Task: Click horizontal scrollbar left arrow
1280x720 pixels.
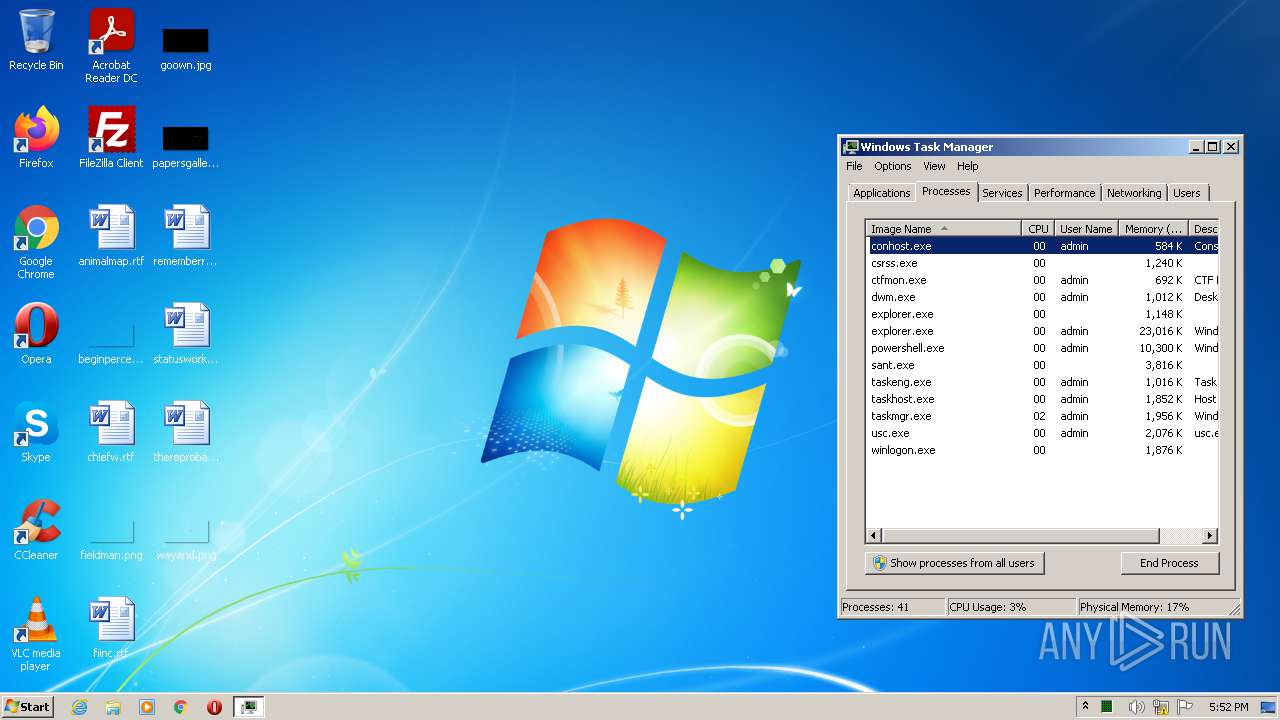Action: click(874, 536)
